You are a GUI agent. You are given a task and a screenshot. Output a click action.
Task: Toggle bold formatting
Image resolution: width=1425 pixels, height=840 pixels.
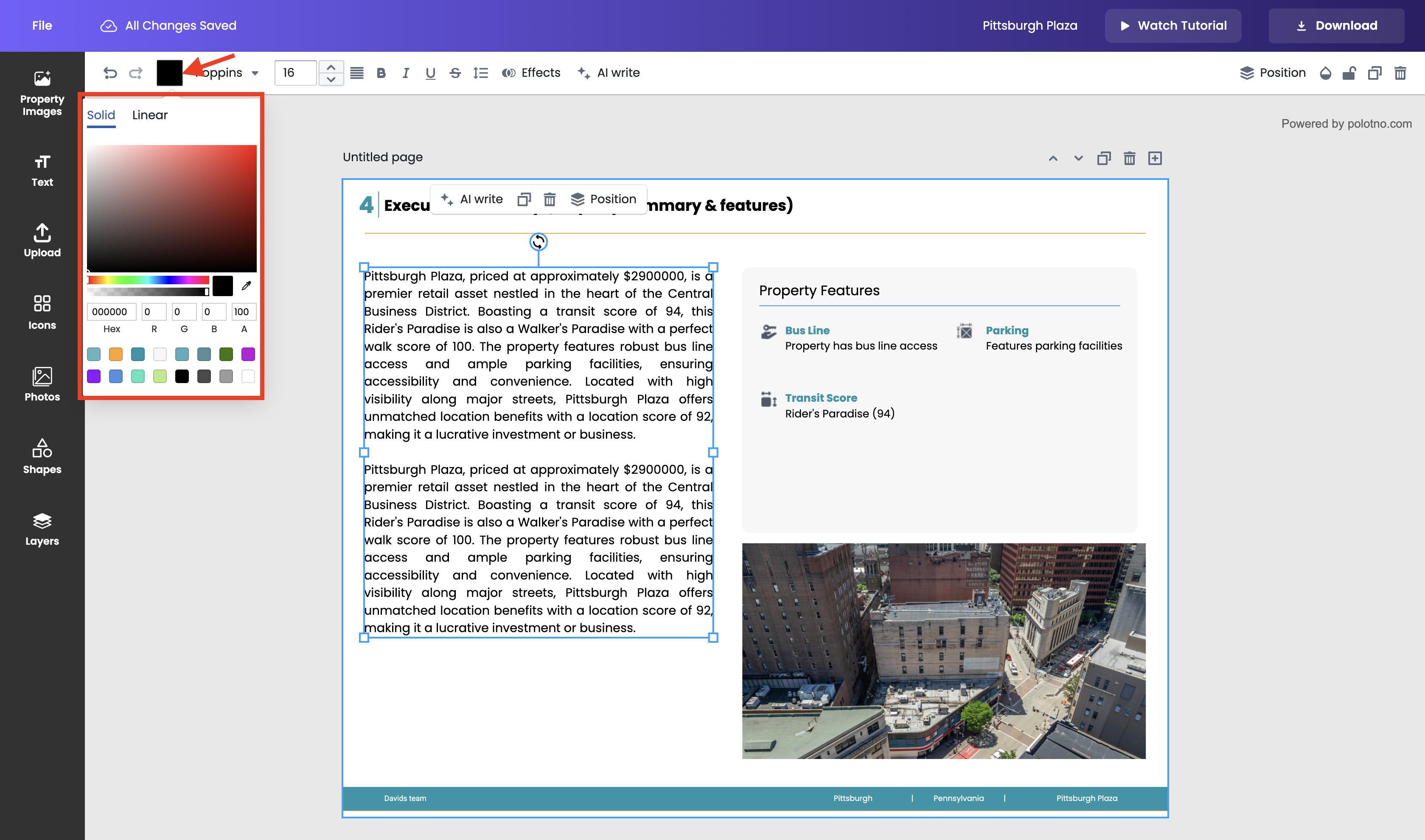coord(381,73)
